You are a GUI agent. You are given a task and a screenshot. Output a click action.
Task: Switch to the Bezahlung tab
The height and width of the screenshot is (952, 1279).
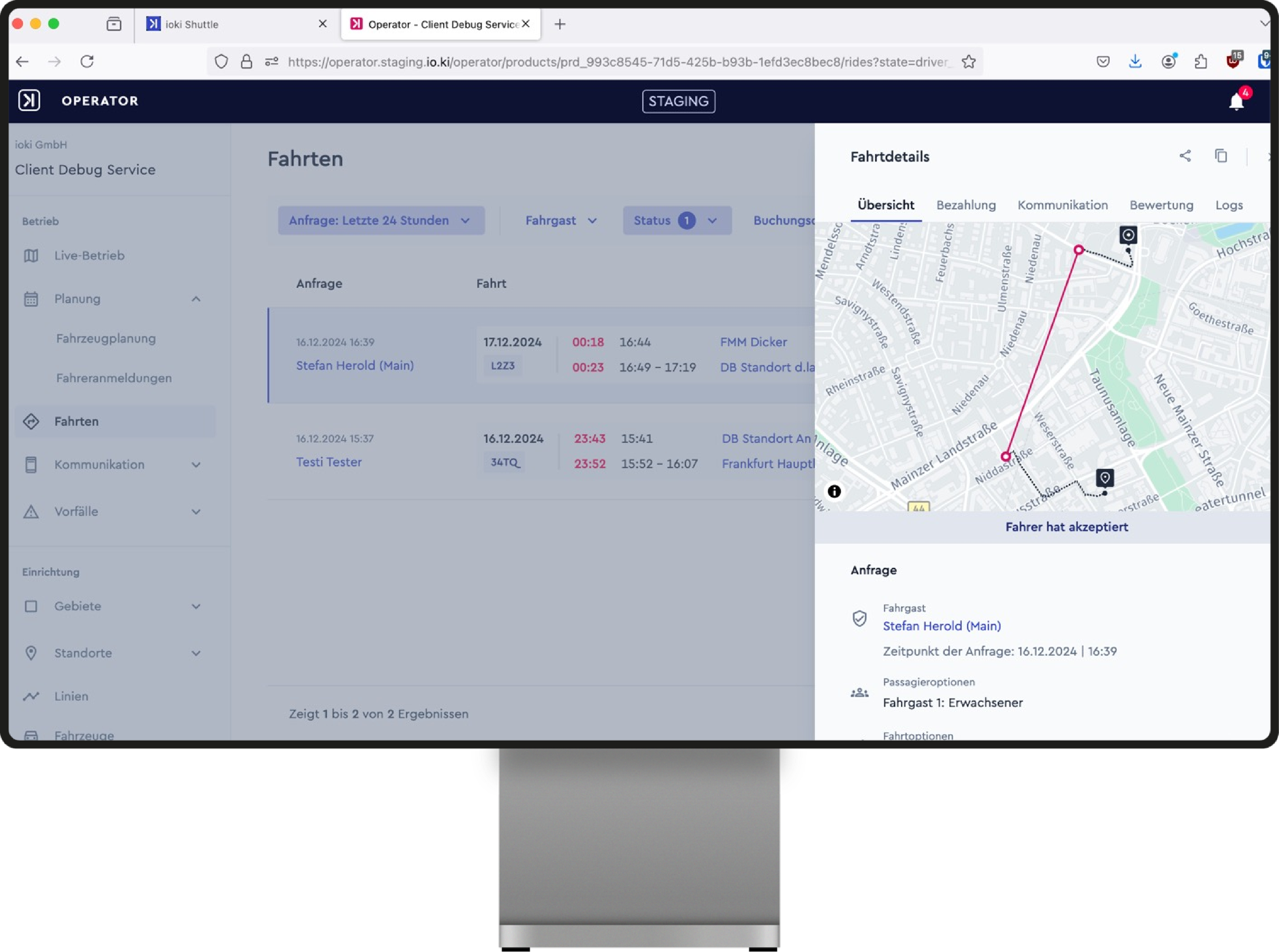pos(966,205)
